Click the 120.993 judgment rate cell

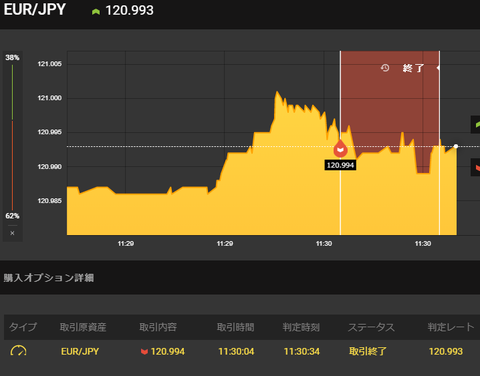(x=446, y=351)
